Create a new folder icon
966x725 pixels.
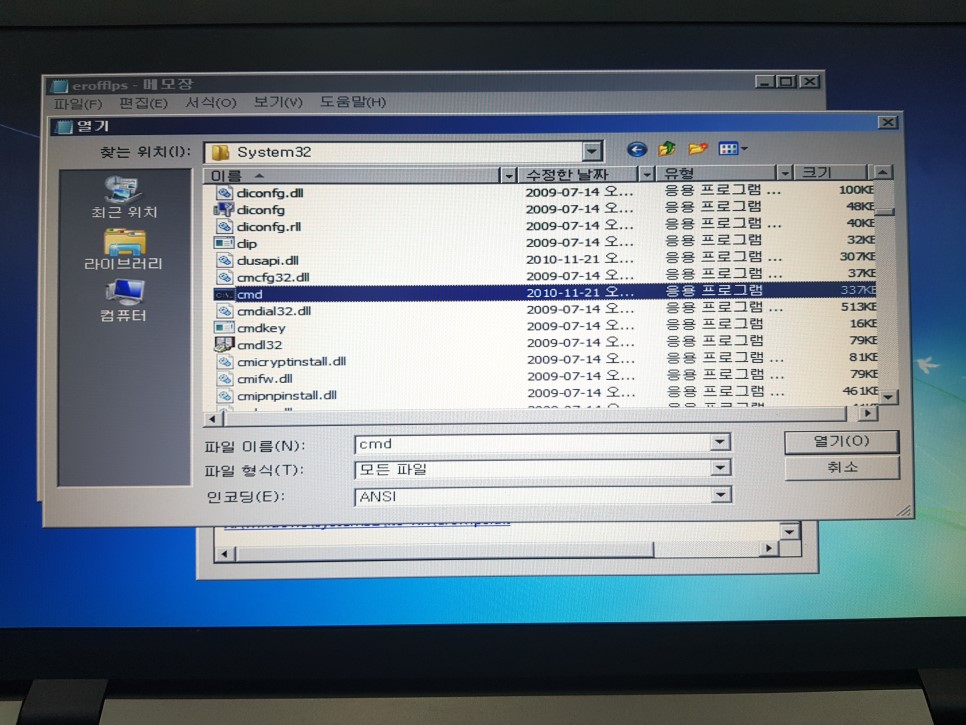click(x=697, y=148)
